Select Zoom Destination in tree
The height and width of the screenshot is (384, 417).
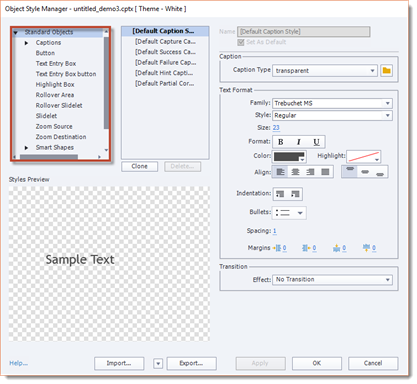pos(61,137)
